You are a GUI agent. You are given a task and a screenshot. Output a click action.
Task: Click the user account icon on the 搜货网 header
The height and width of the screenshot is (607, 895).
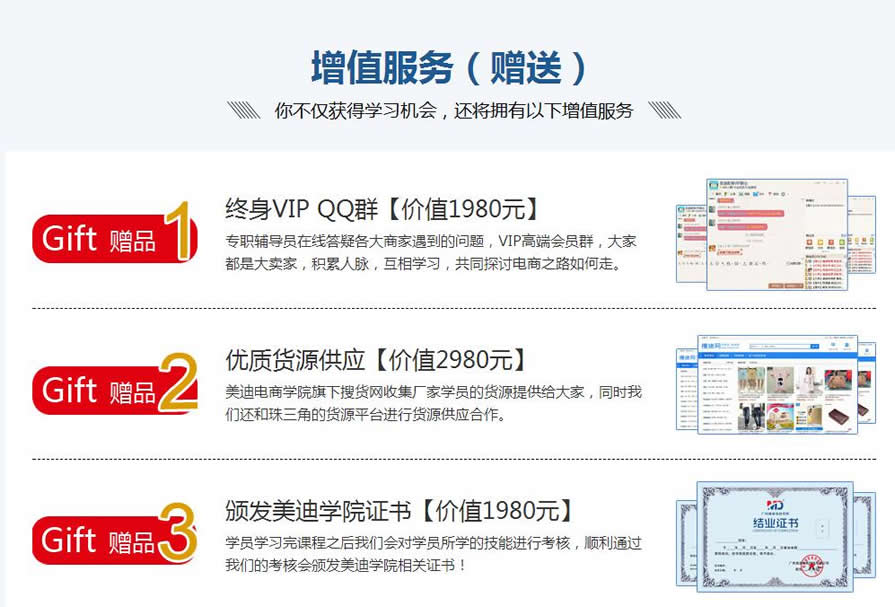coord(834,345)
